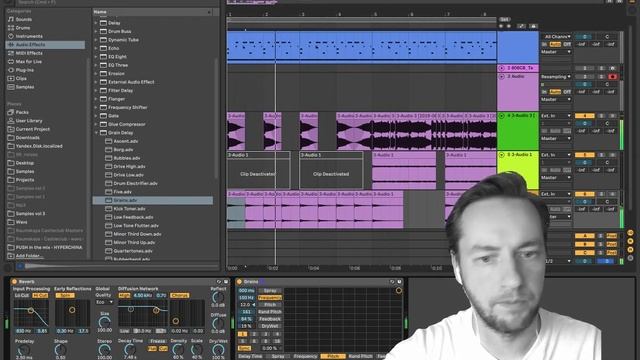Click the Set locator button
The height and width of the screenshot is (360, 640).
tap(504, 19)
